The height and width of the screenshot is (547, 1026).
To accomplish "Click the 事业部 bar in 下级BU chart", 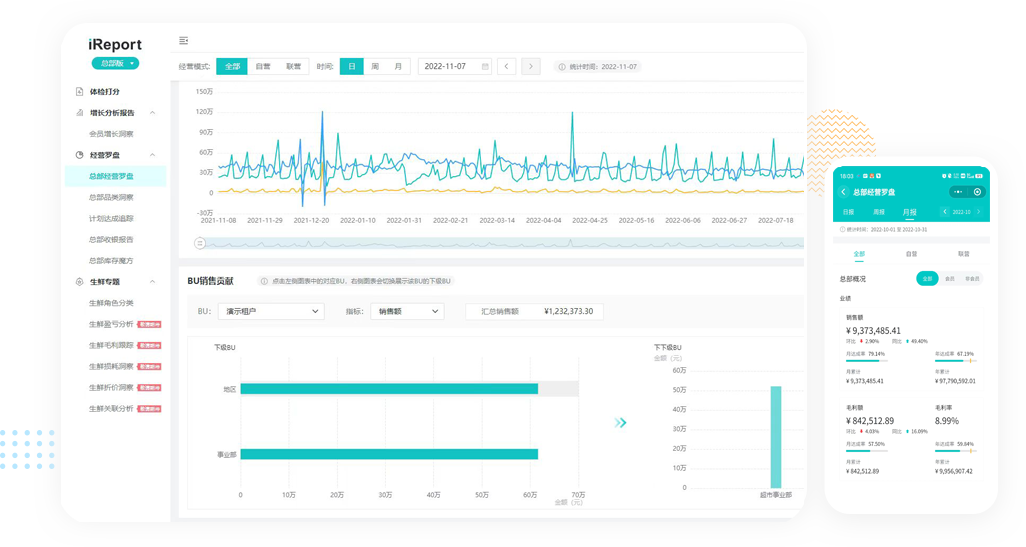I will point(389,454).
